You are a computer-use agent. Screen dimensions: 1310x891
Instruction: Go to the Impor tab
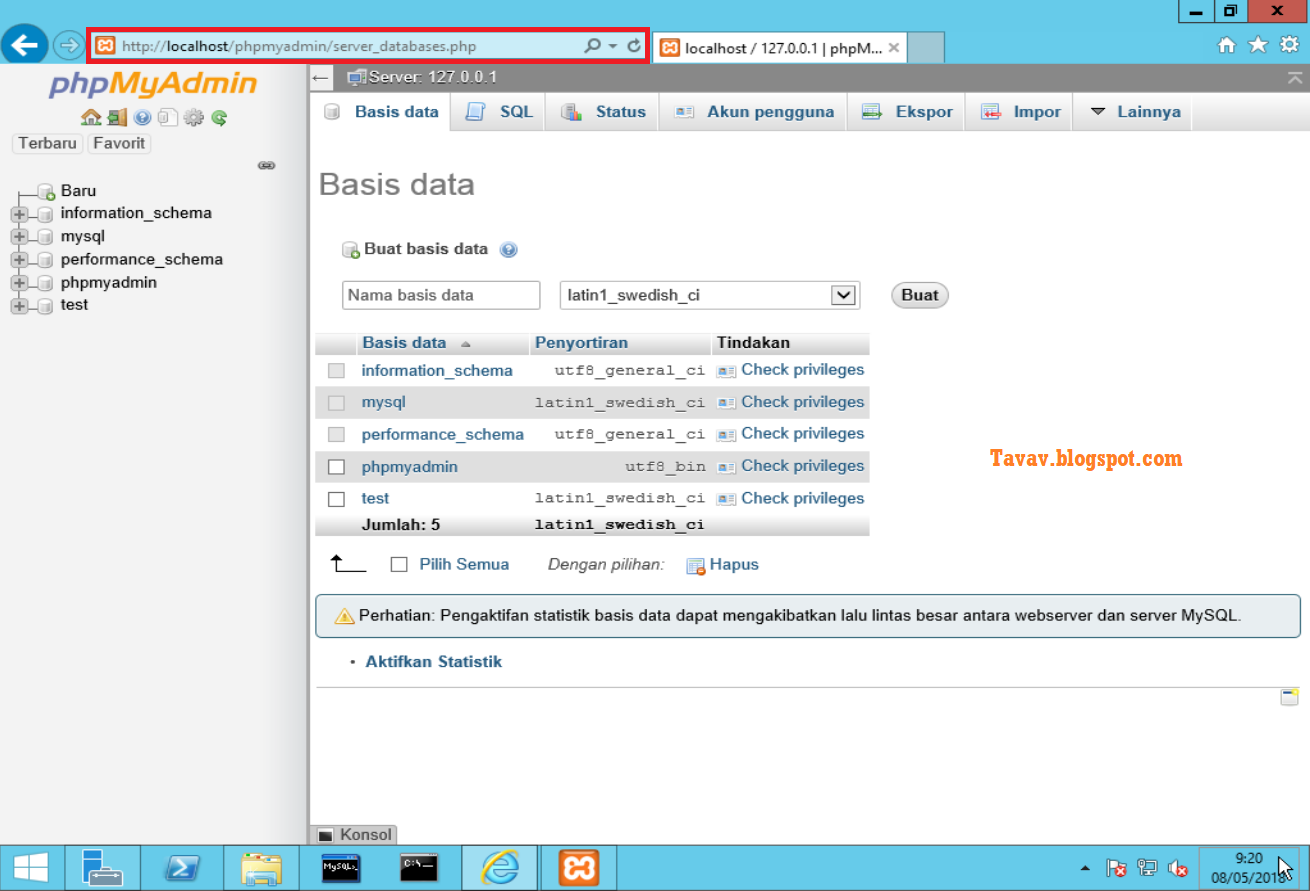1019,112
